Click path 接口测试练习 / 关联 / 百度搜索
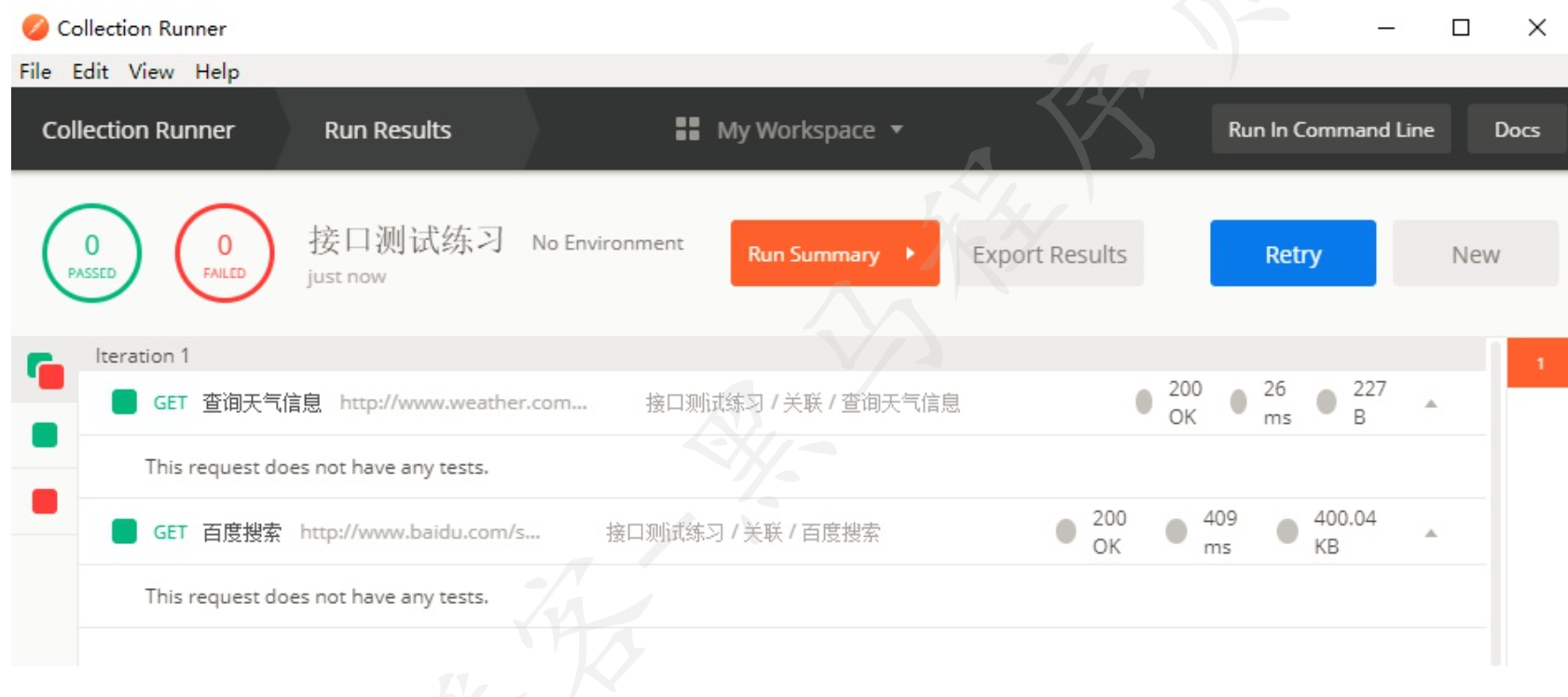The height and width of the screenshot is (697, 1568). coord(743,532)
